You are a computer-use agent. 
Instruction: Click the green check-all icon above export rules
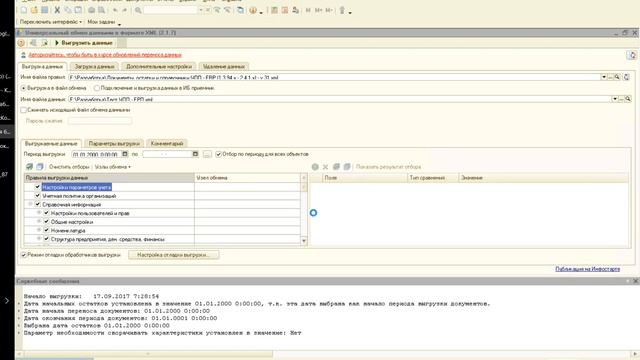tap(29, 167)
